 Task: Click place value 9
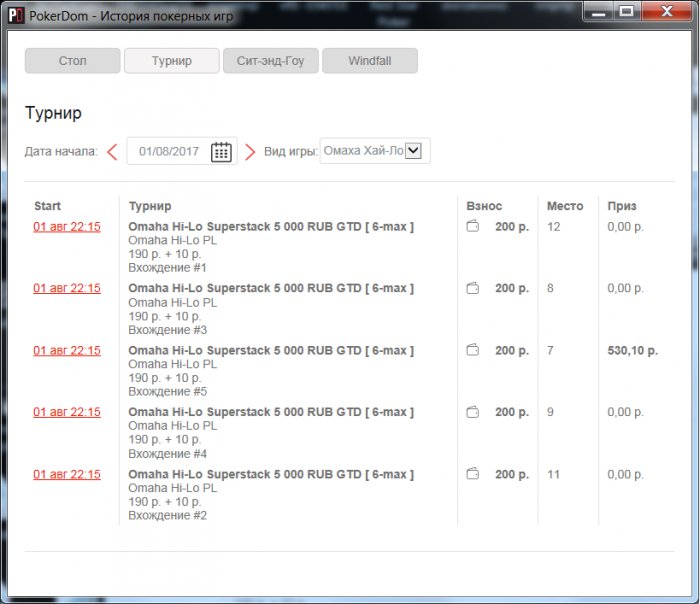(550, 412)
